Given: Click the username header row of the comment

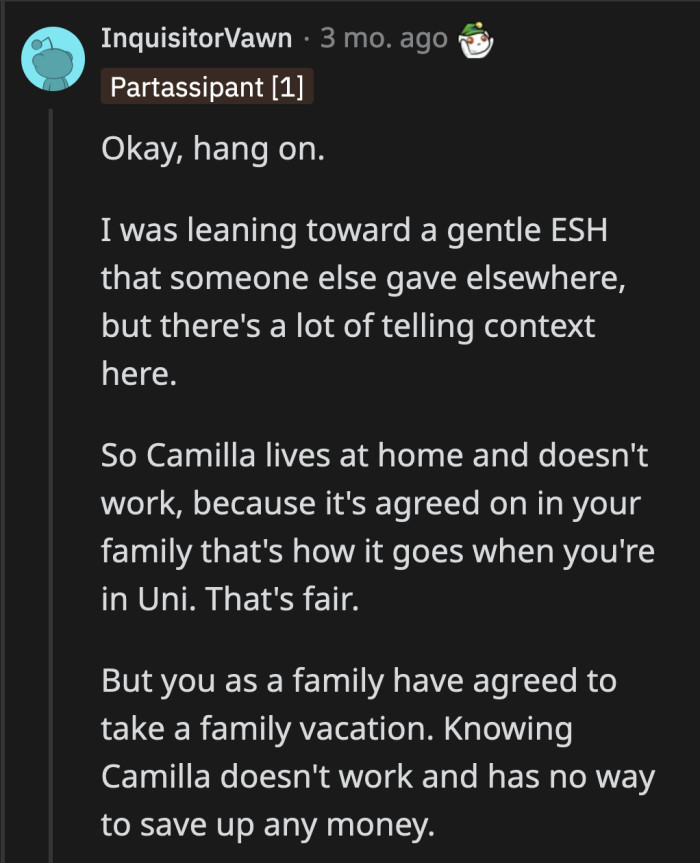Looking at the screenshot, I should point(250,38).
